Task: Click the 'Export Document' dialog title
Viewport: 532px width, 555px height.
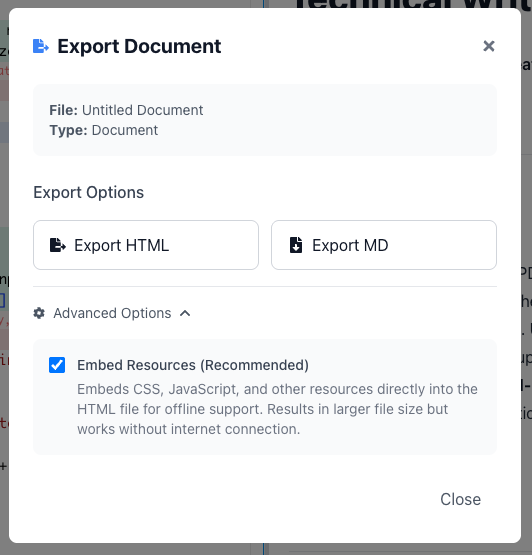Action: click(x=139, y=46)
